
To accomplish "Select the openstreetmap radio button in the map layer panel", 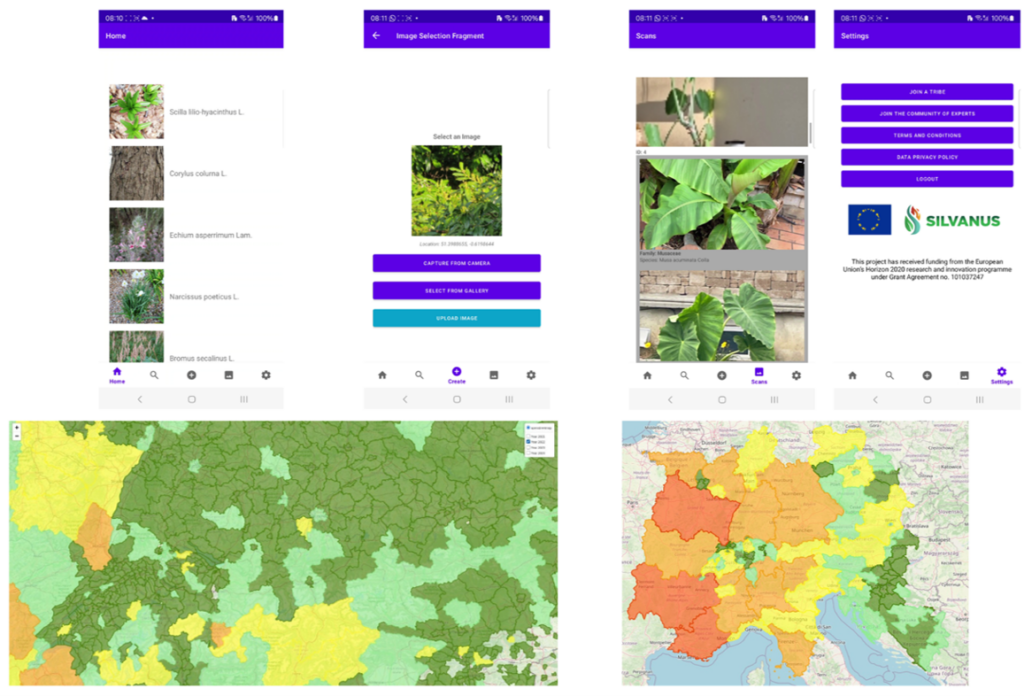I will coord(528,428).
